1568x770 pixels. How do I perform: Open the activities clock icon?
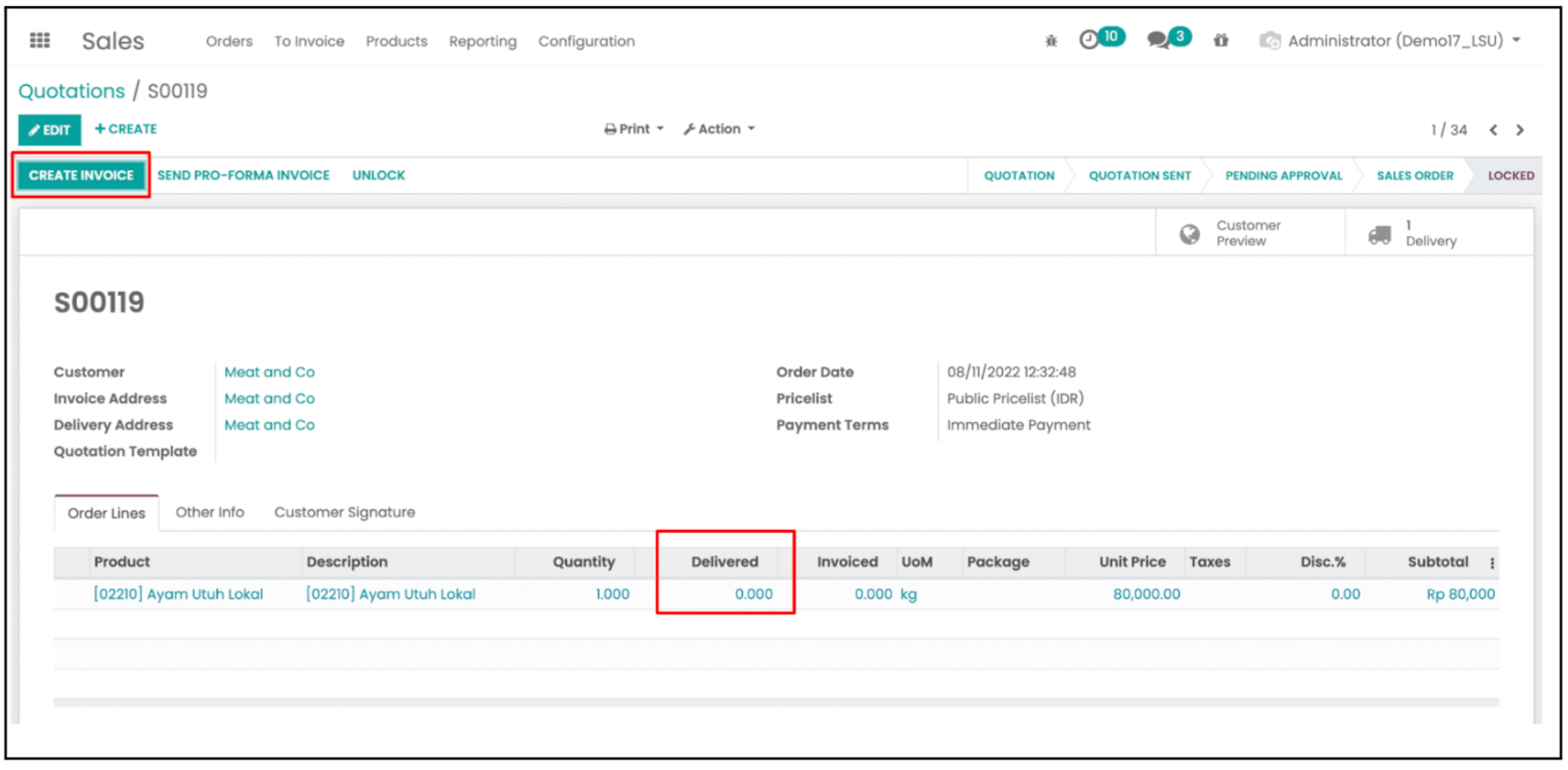tap(1089, 39)
